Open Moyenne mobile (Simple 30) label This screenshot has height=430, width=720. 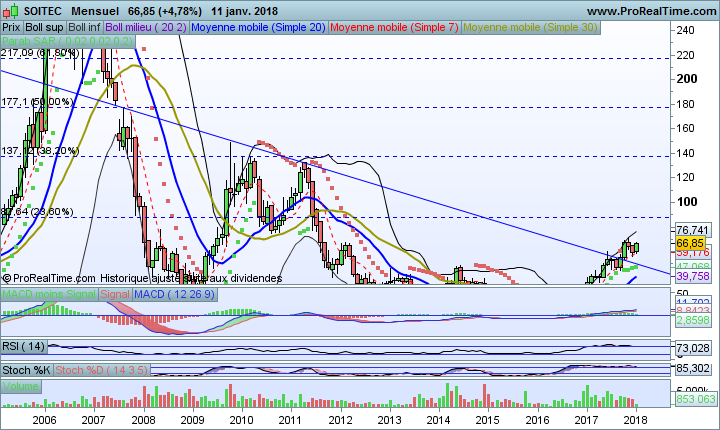530,28
